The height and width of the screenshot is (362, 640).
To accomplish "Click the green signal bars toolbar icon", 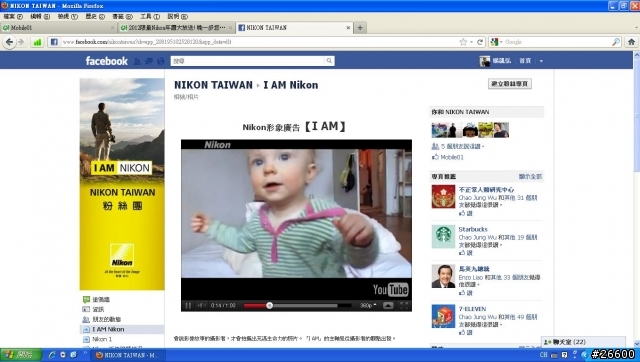I will tap(37, 42).
